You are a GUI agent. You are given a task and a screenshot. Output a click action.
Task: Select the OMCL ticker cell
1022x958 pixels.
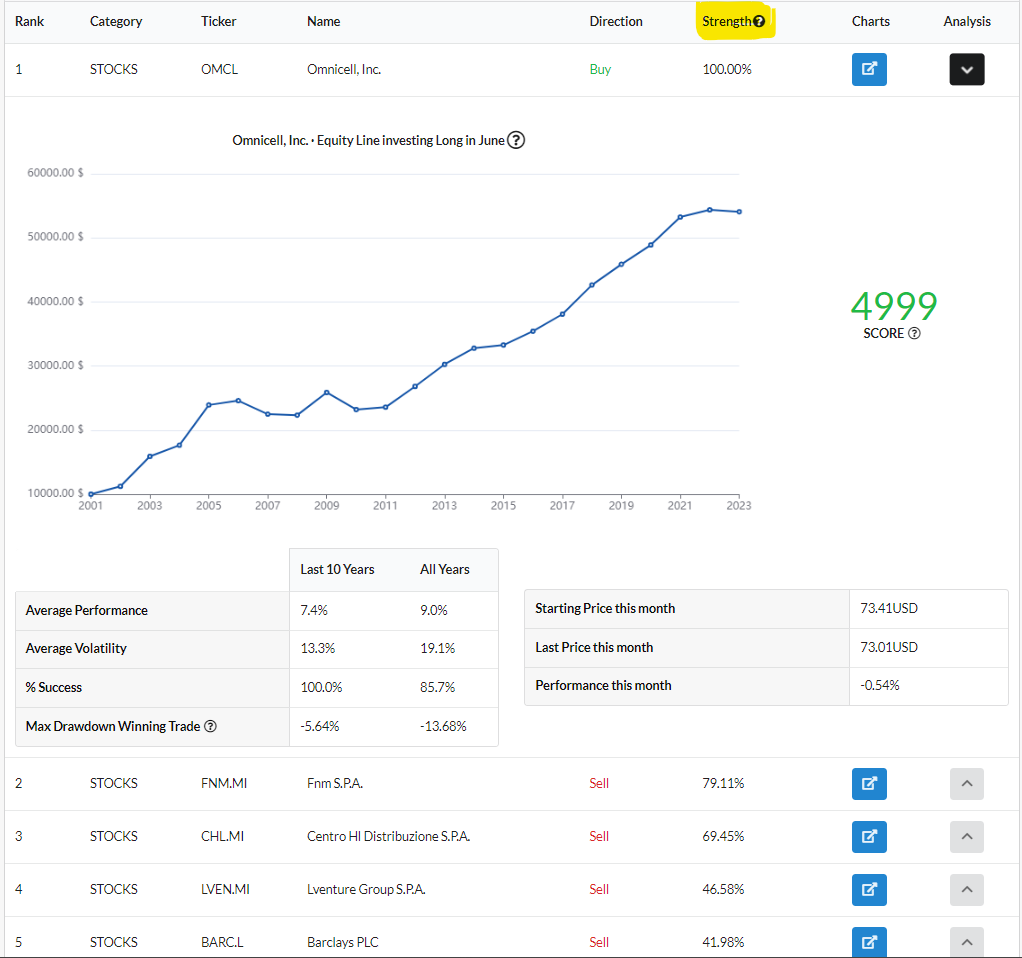[x=219, y=69]
